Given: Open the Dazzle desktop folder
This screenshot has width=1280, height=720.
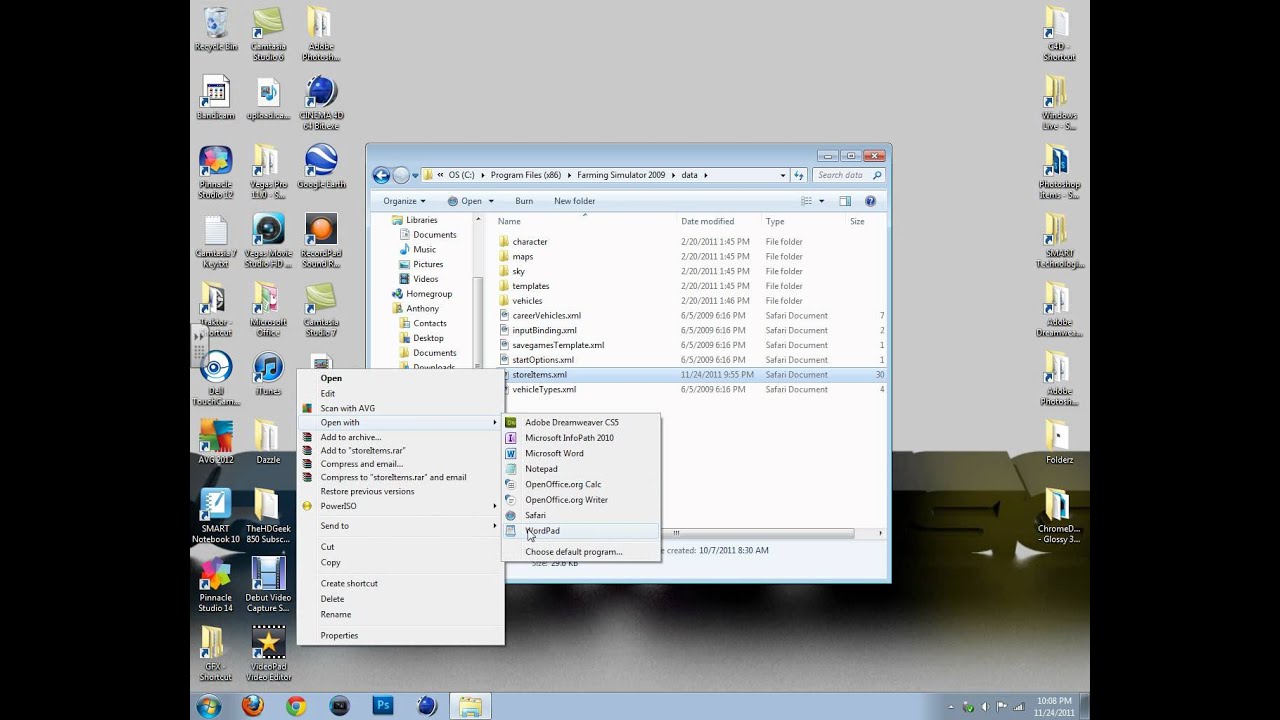Looking at the screenshot, I should [268, 441].
